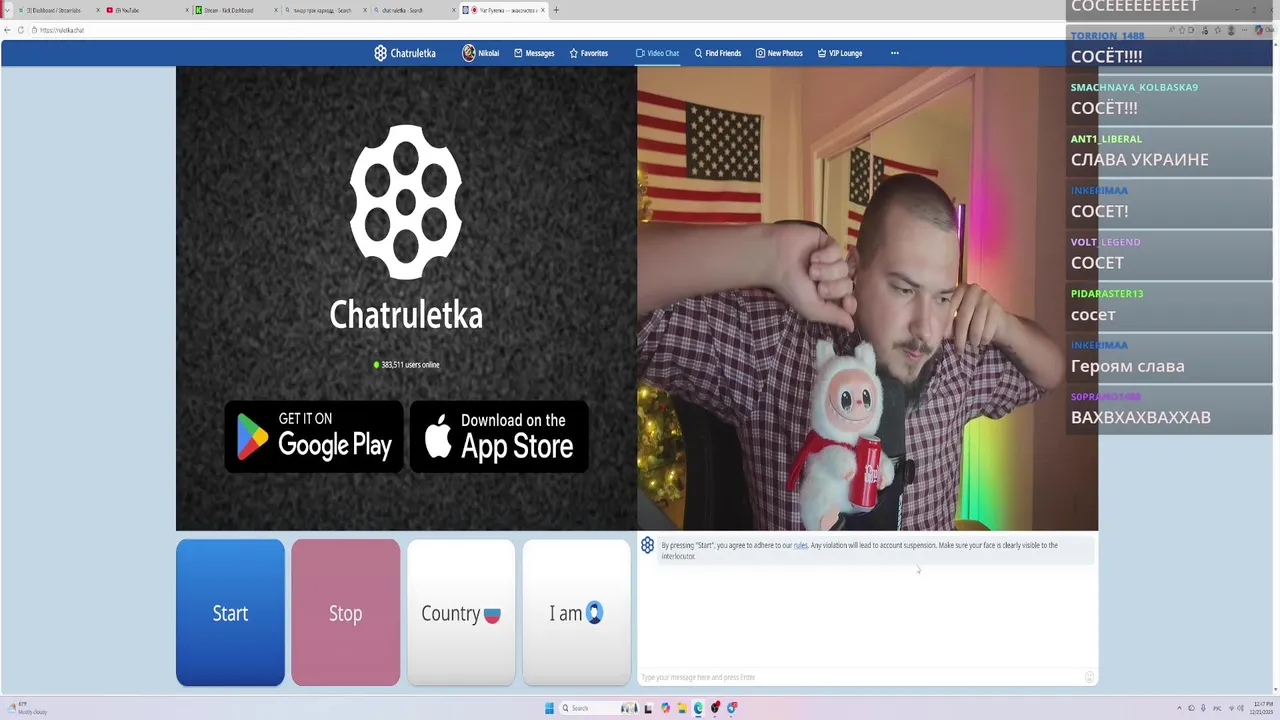Open Microsoft Edge from the taskbar
The height and width of the screenshot is (720, 1280).
[698, 708]
